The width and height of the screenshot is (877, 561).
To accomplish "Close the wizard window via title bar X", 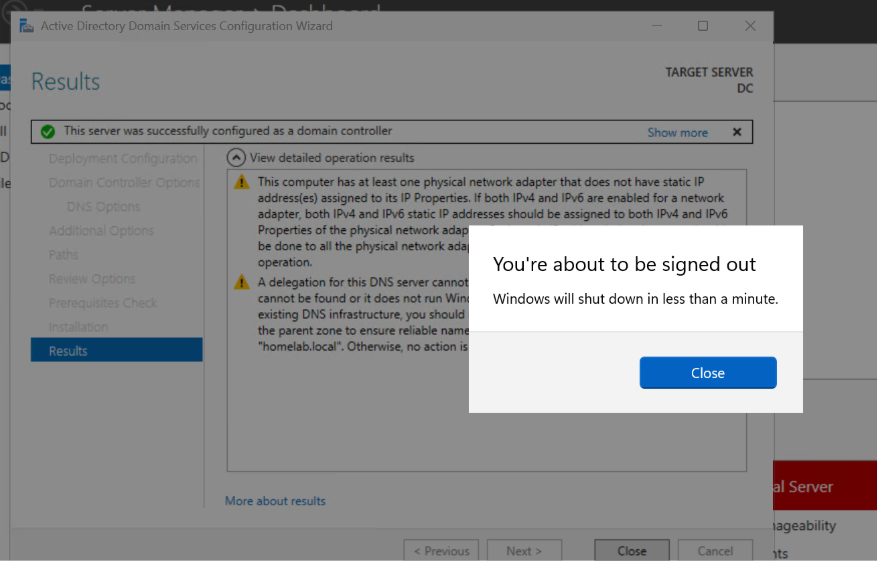I will 750,26.
